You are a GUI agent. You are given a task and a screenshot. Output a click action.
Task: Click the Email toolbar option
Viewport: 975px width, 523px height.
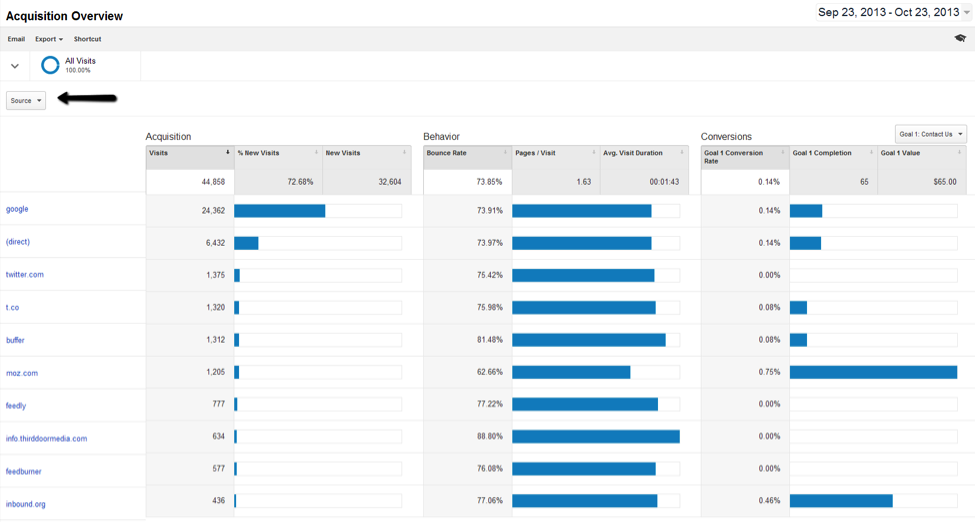click(x=16, y=39)
